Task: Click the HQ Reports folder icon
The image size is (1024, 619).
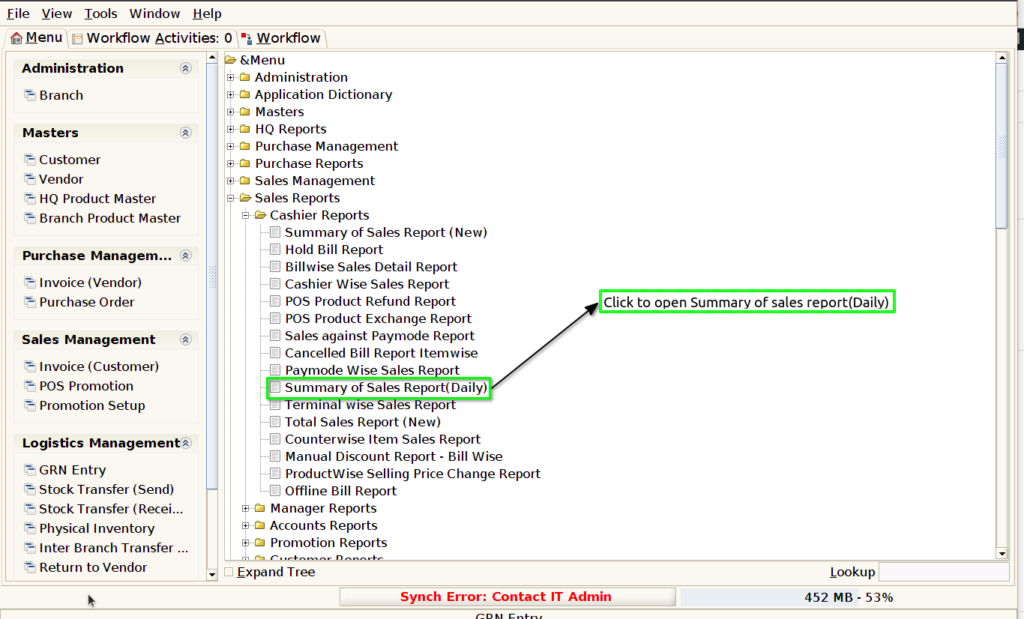Action: [245, 129]
